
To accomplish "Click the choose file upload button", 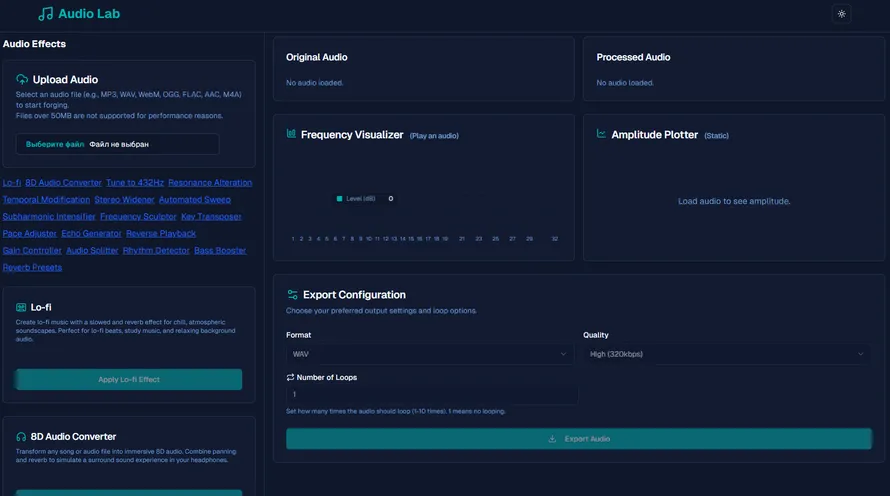I will tap(55, 144).
